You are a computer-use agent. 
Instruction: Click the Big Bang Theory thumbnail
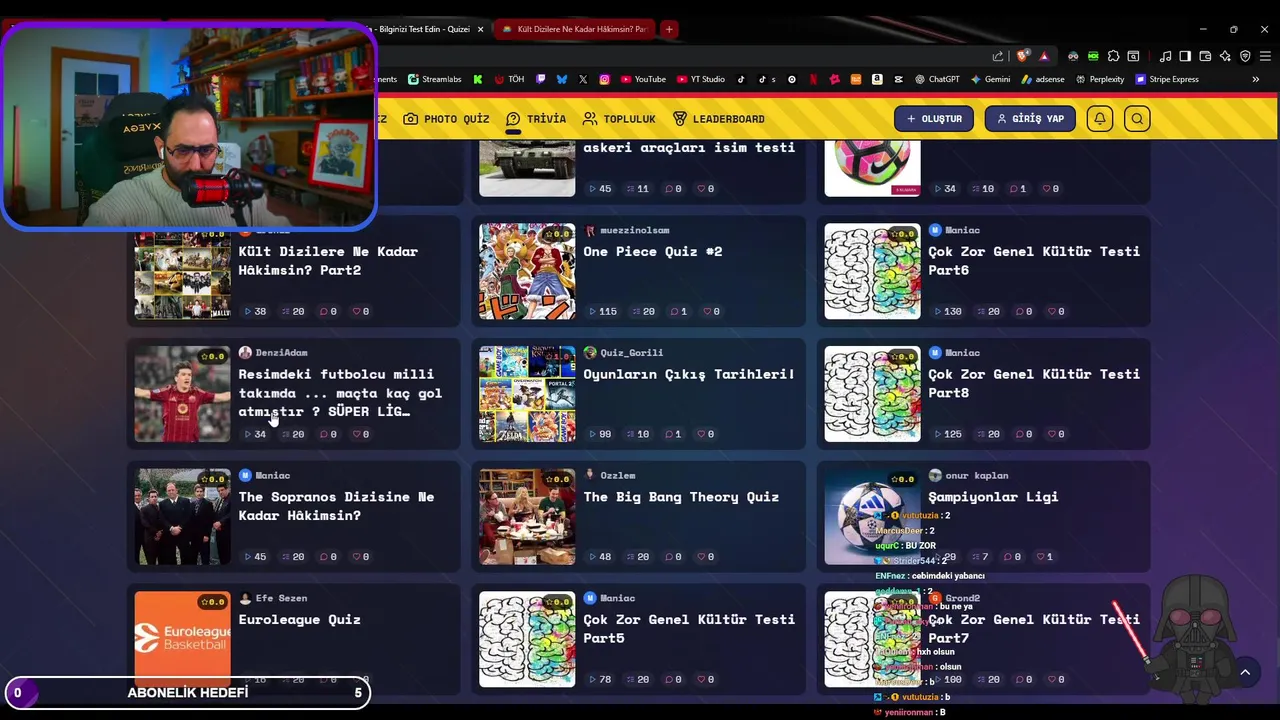click(x=527, y=517)
